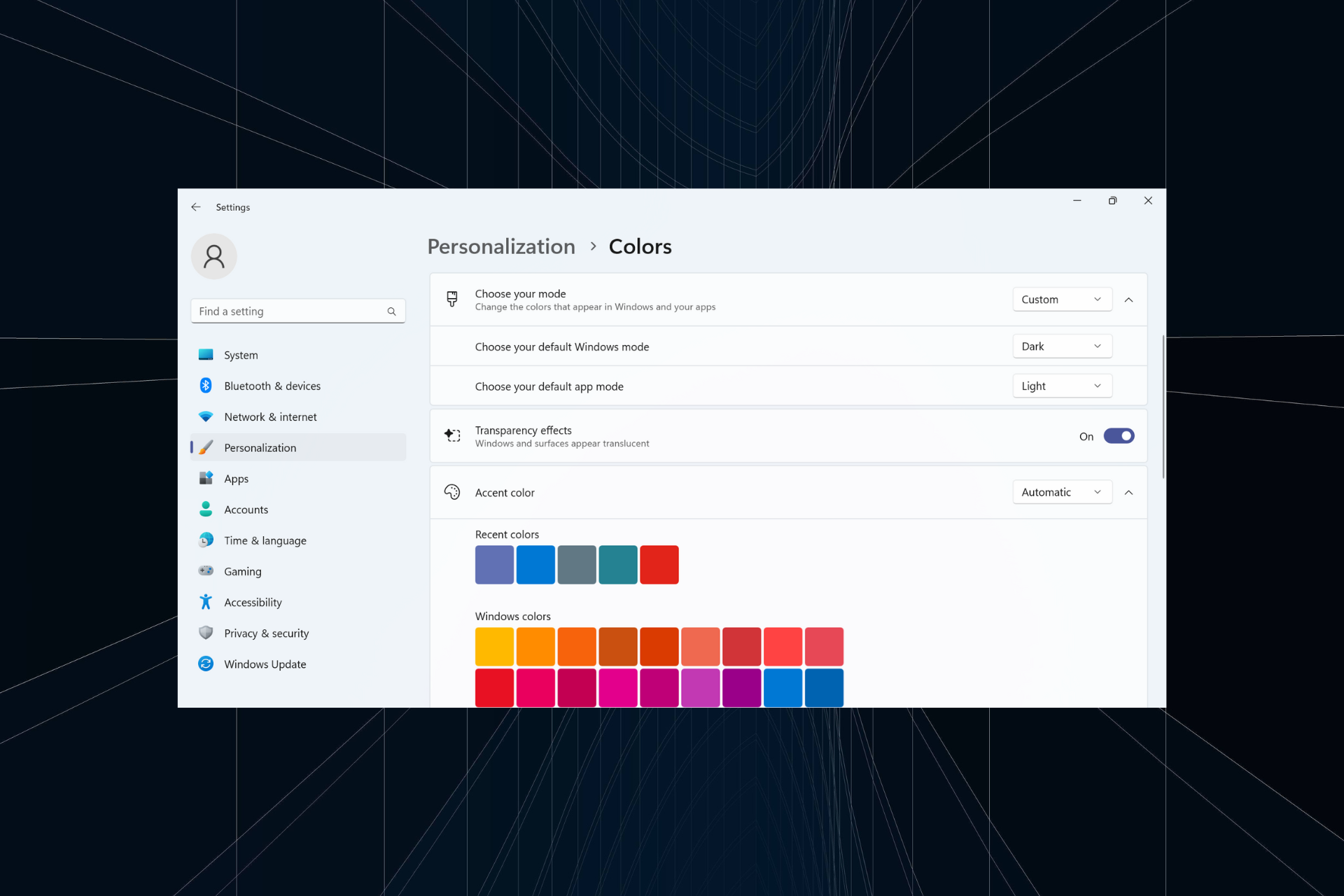Open the Choose your mode Custom dropdown
Screen dimensions: 1344x896
pos(1061,300)
